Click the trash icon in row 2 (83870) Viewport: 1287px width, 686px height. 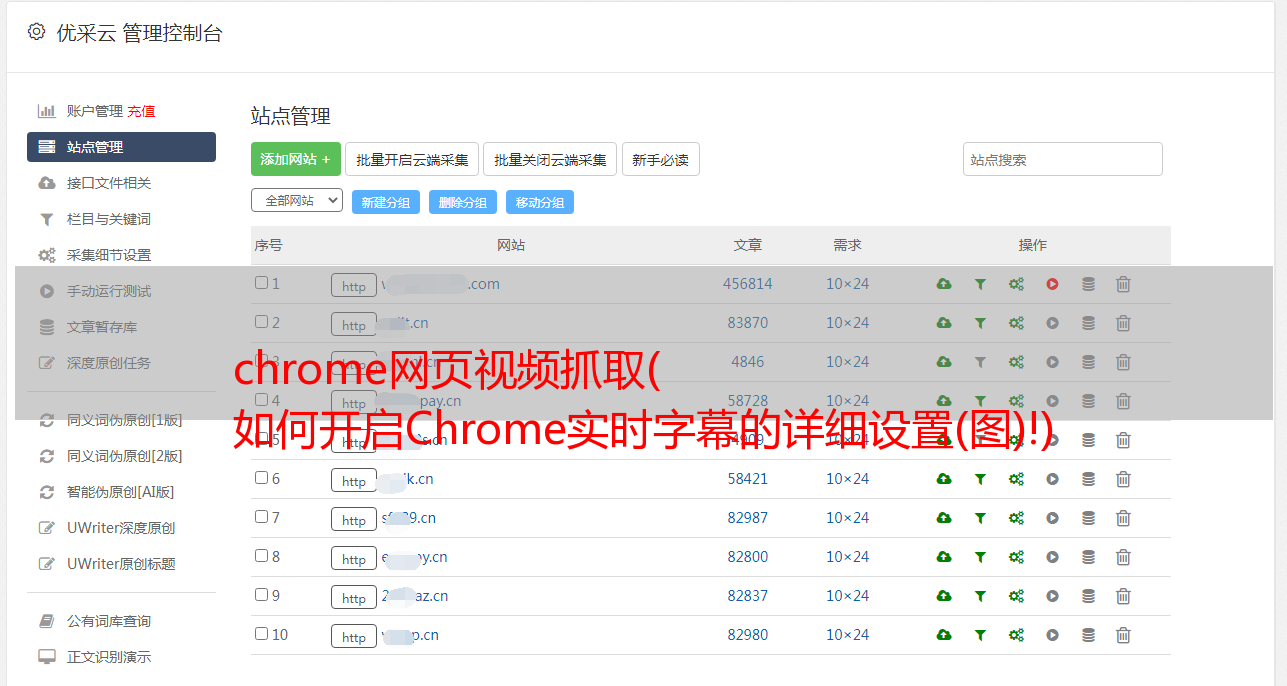[1123, 323]
